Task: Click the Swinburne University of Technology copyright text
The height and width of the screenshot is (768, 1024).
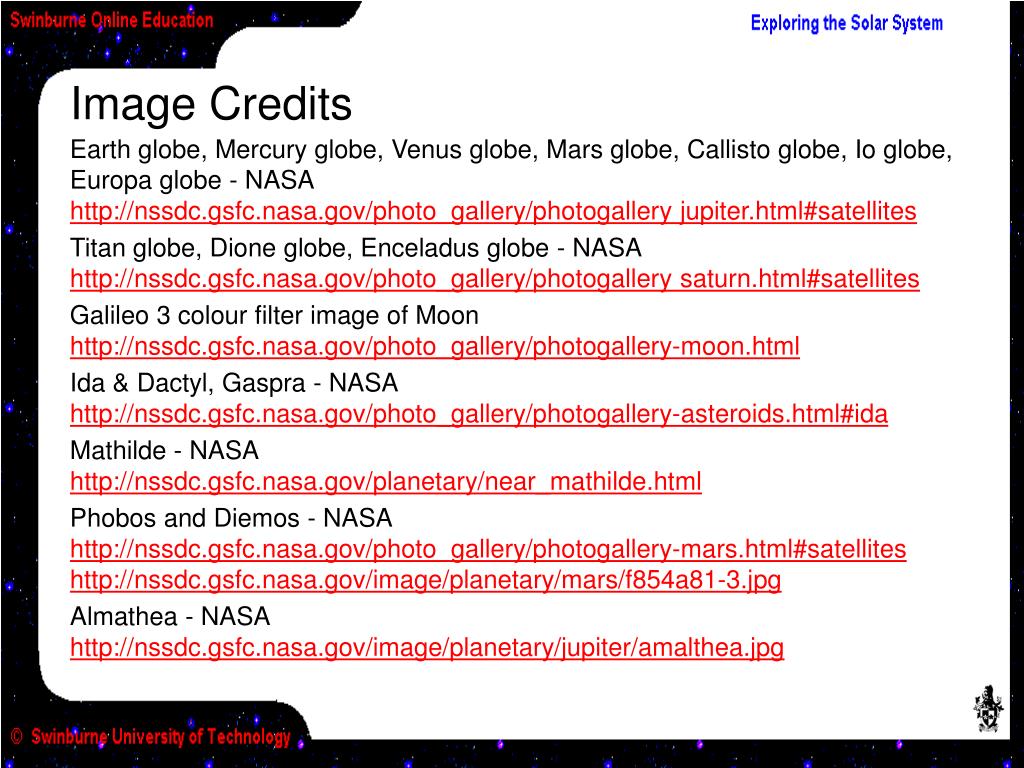Action: click(151, 737)
